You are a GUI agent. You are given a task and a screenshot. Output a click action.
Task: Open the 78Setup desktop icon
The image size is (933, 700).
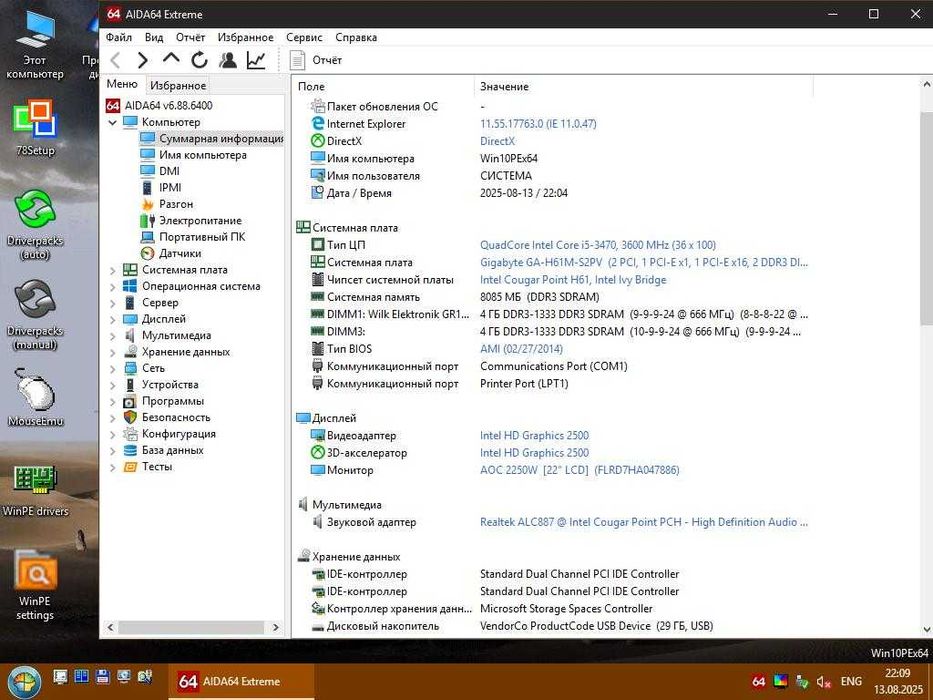pos(35,127)
